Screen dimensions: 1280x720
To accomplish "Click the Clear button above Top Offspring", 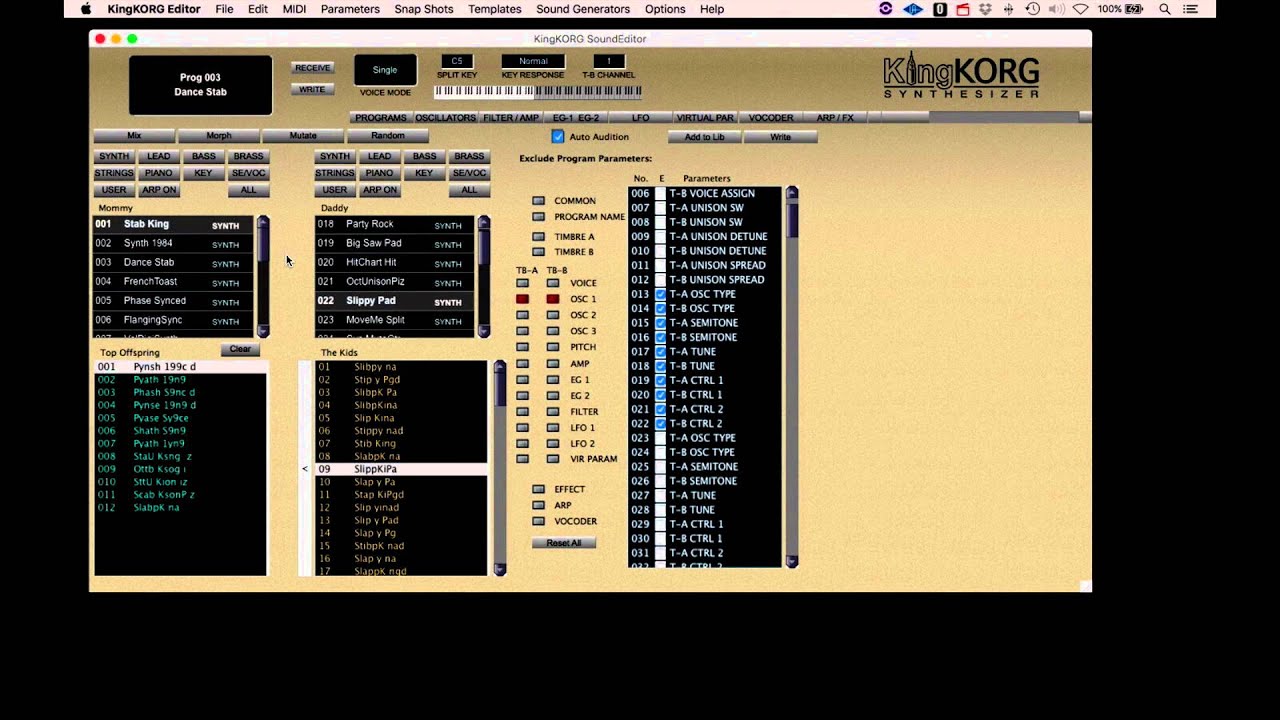I will coord(240,349).
